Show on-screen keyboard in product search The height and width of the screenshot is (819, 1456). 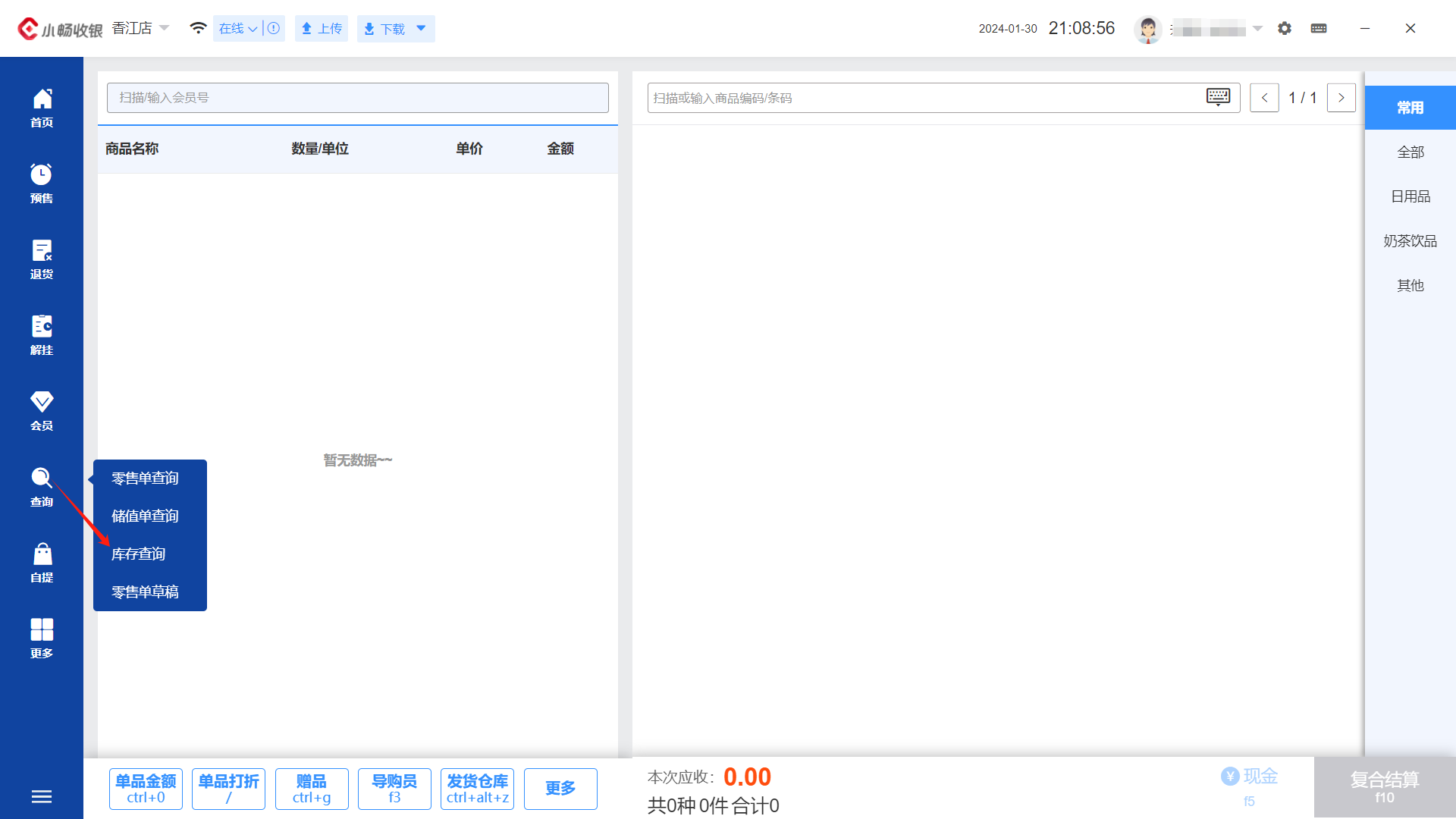point(1218,97)
